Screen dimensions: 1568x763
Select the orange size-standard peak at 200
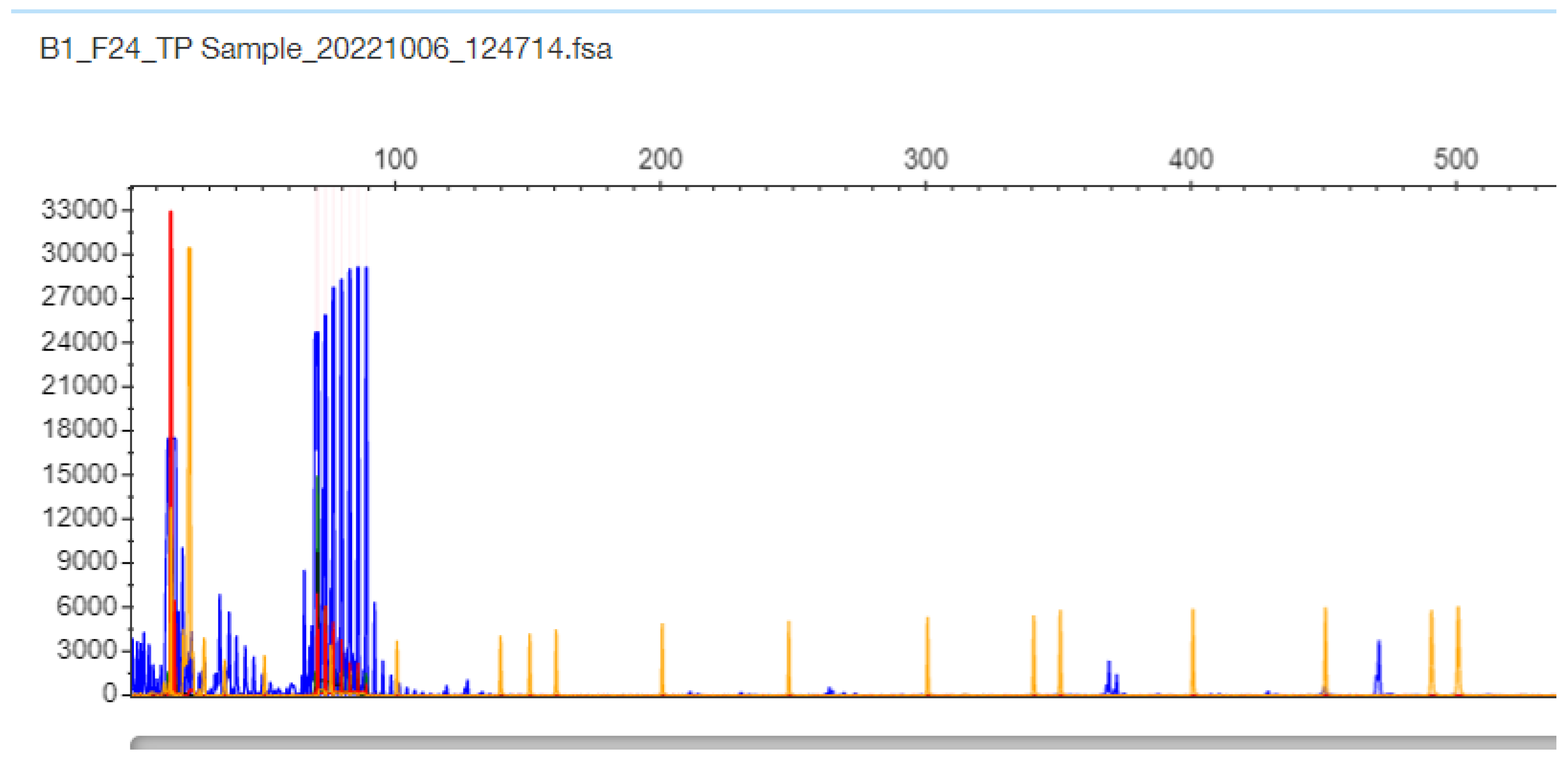(x=662, y=657)
